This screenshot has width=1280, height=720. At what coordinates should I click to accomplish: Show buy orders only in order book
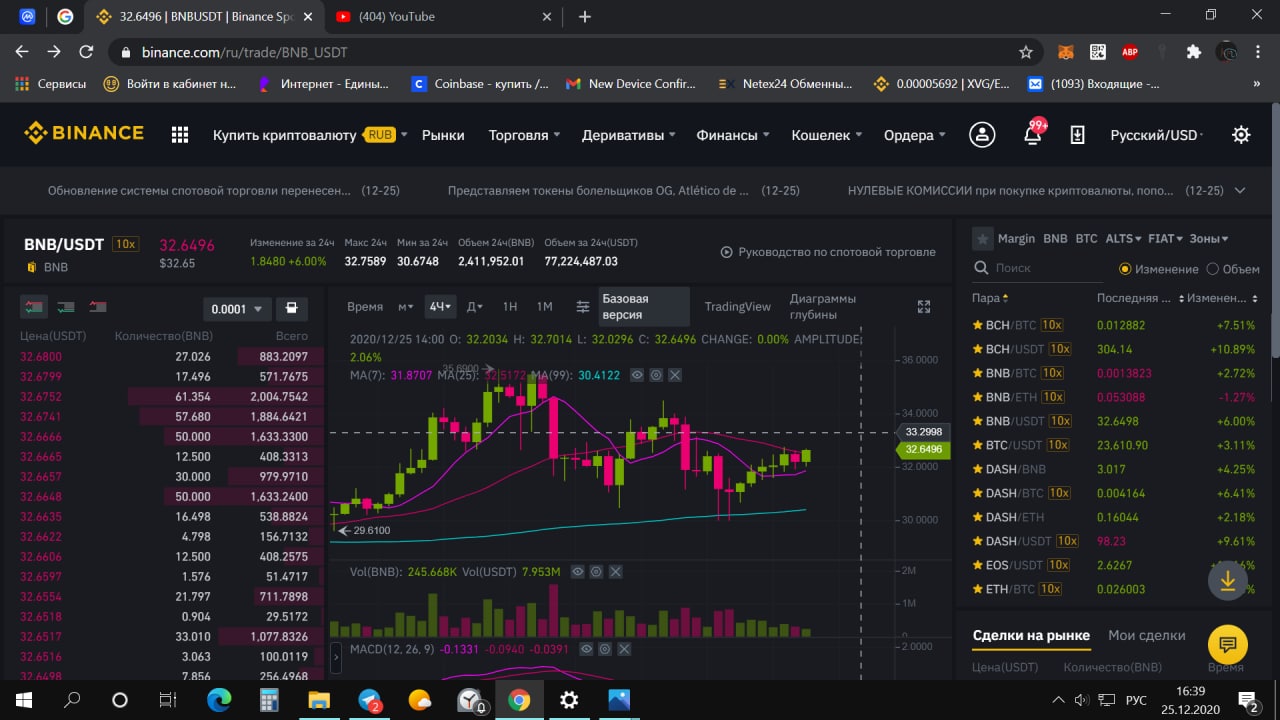(66, 308)
